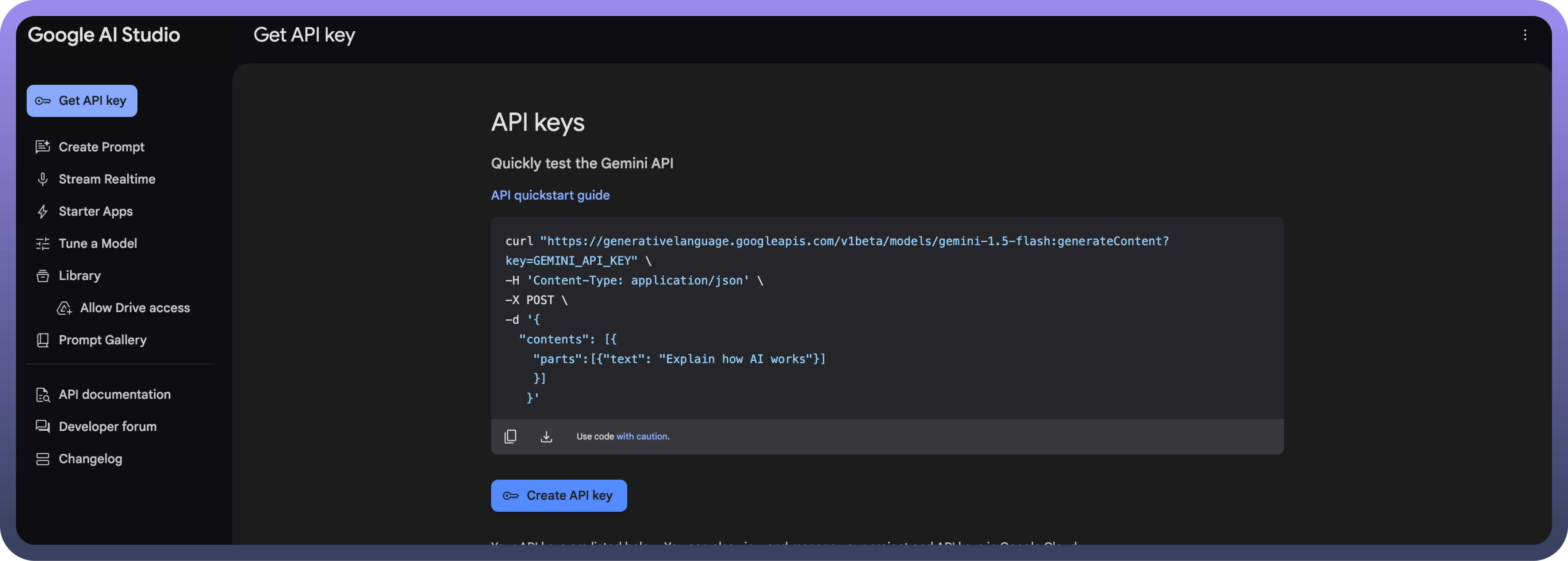Click the Allow Drive access icon
This screenshot has height=561, width=1568.
point(64,308)
